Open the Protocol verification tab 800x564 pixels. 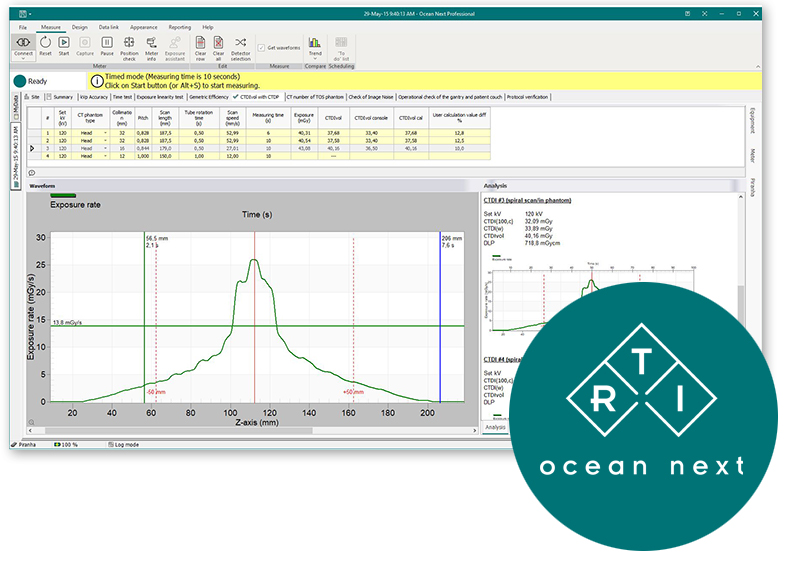(528, 97)
